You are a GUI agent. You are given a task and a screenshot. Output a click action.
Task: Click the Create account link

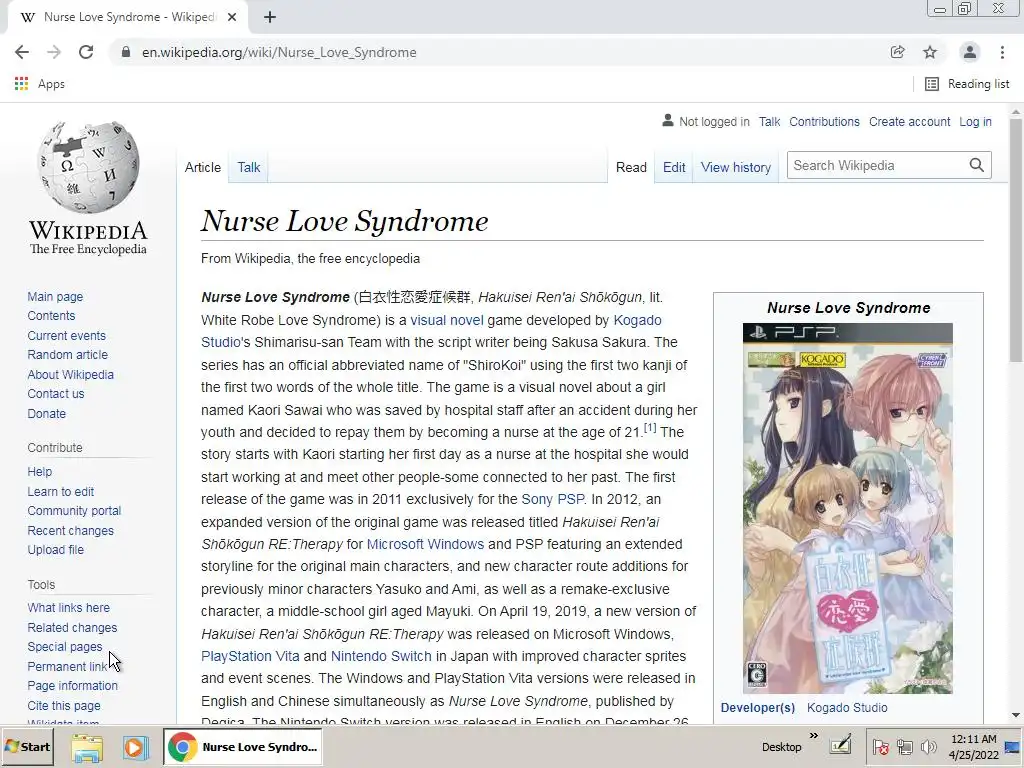pyautogui.click(x=909, y=121)
